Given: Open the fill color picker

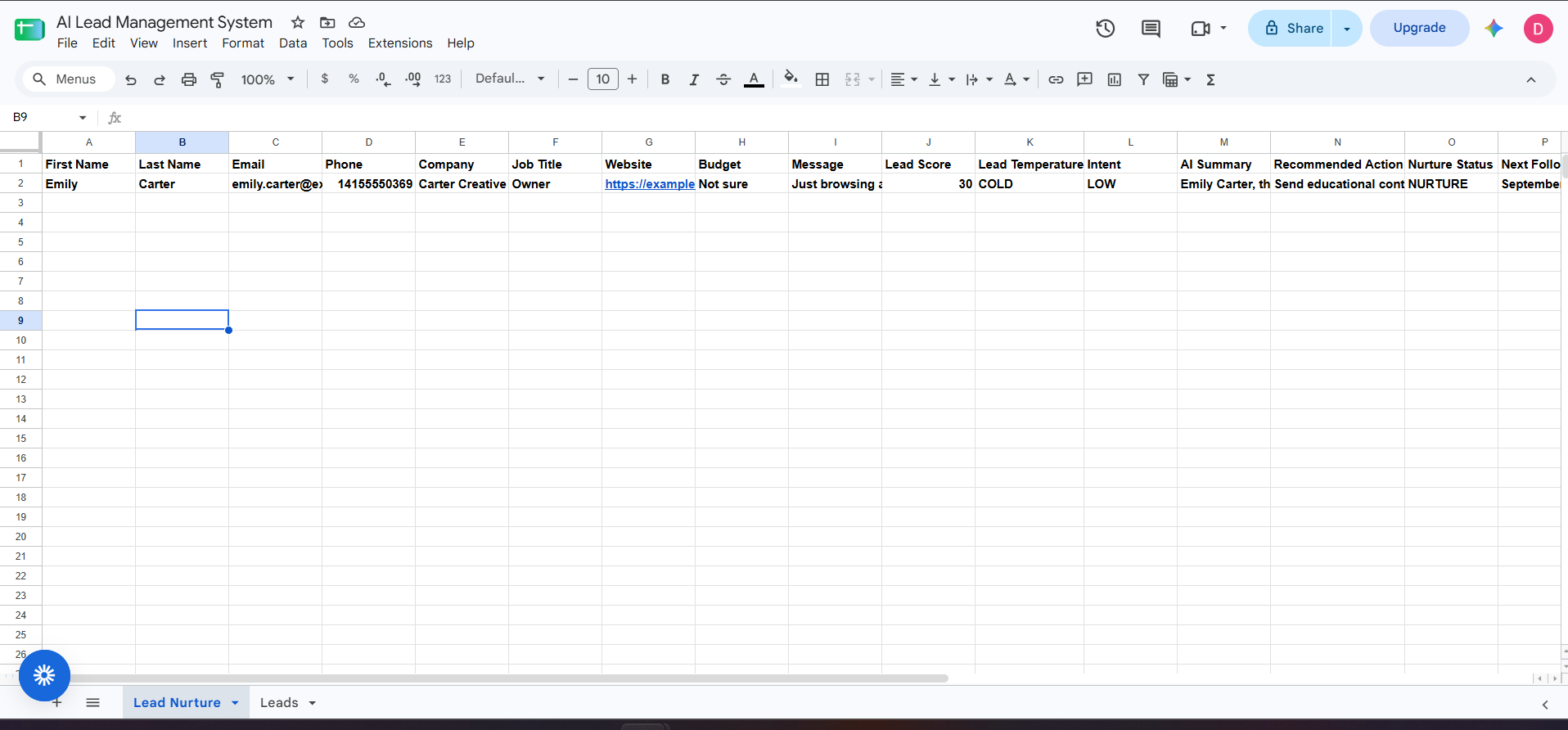Looking at the screenshot, I should (791, 79).
